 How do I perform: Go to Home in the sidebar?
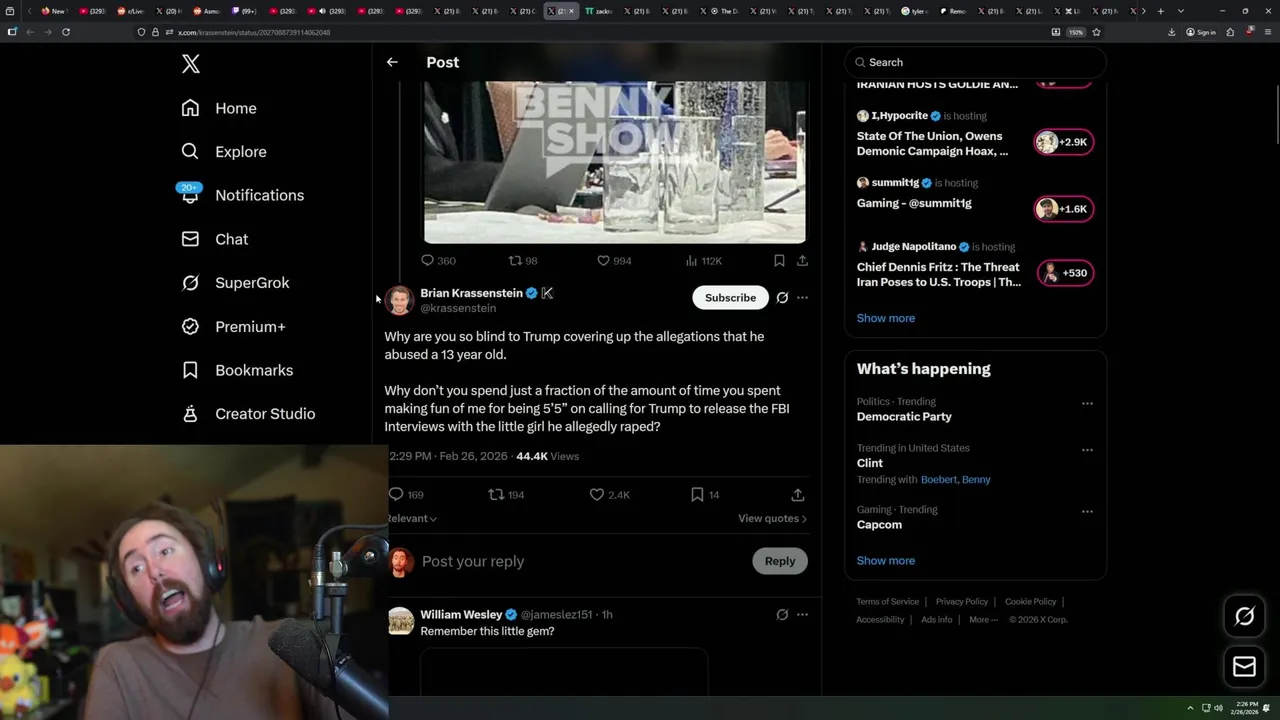[x=219, y=108]
